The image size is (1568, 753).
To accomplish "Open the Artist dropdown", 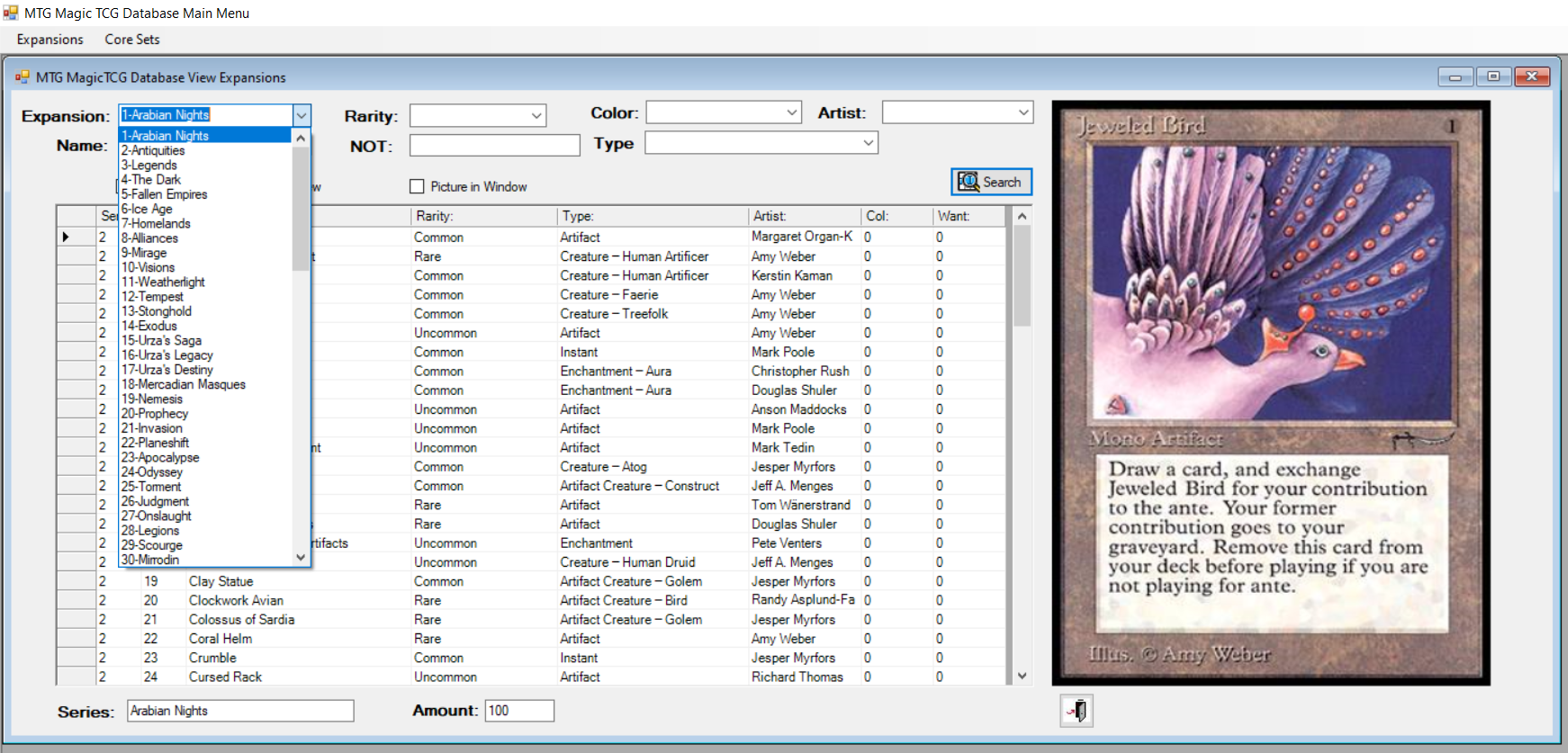I will (1023, 112).
